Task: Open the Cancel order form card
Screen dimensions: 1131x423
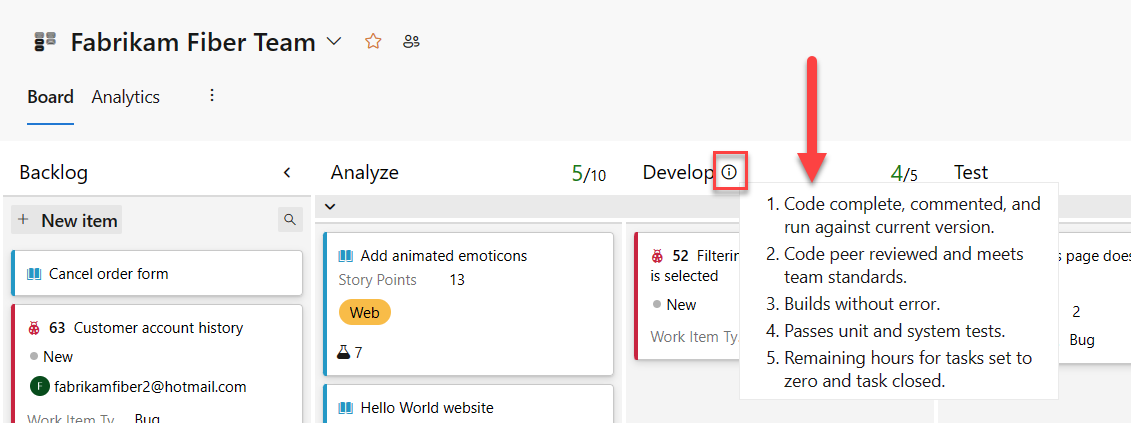Action: [157, 274]
